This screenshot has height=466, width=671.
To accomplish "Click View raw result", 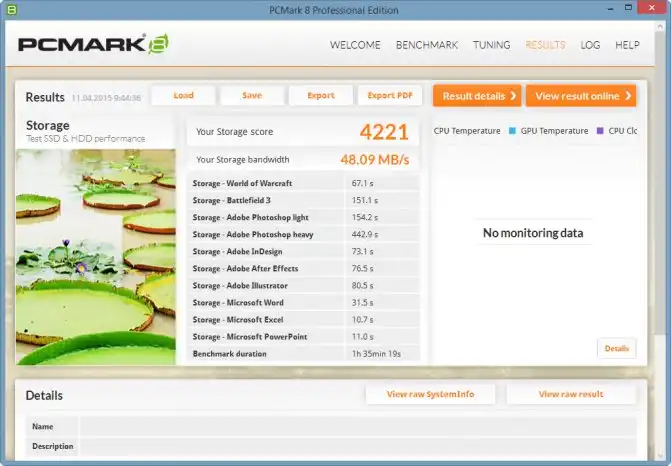I will point(571,394).
